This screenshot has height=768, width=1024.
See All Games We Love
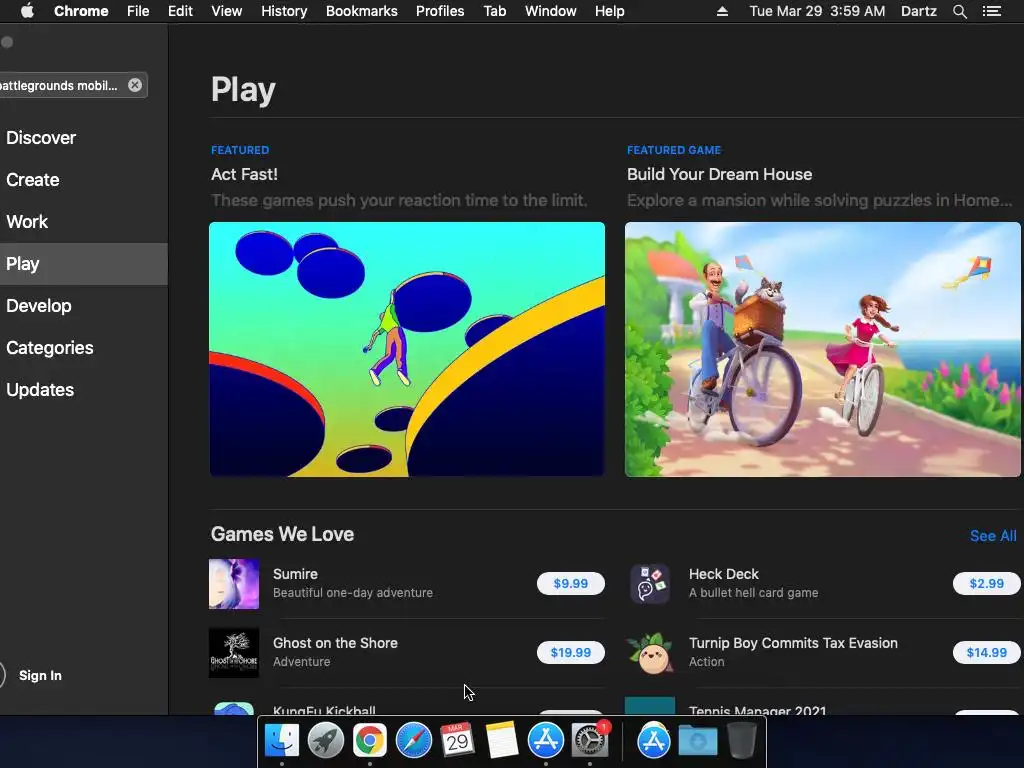[993, 536]
